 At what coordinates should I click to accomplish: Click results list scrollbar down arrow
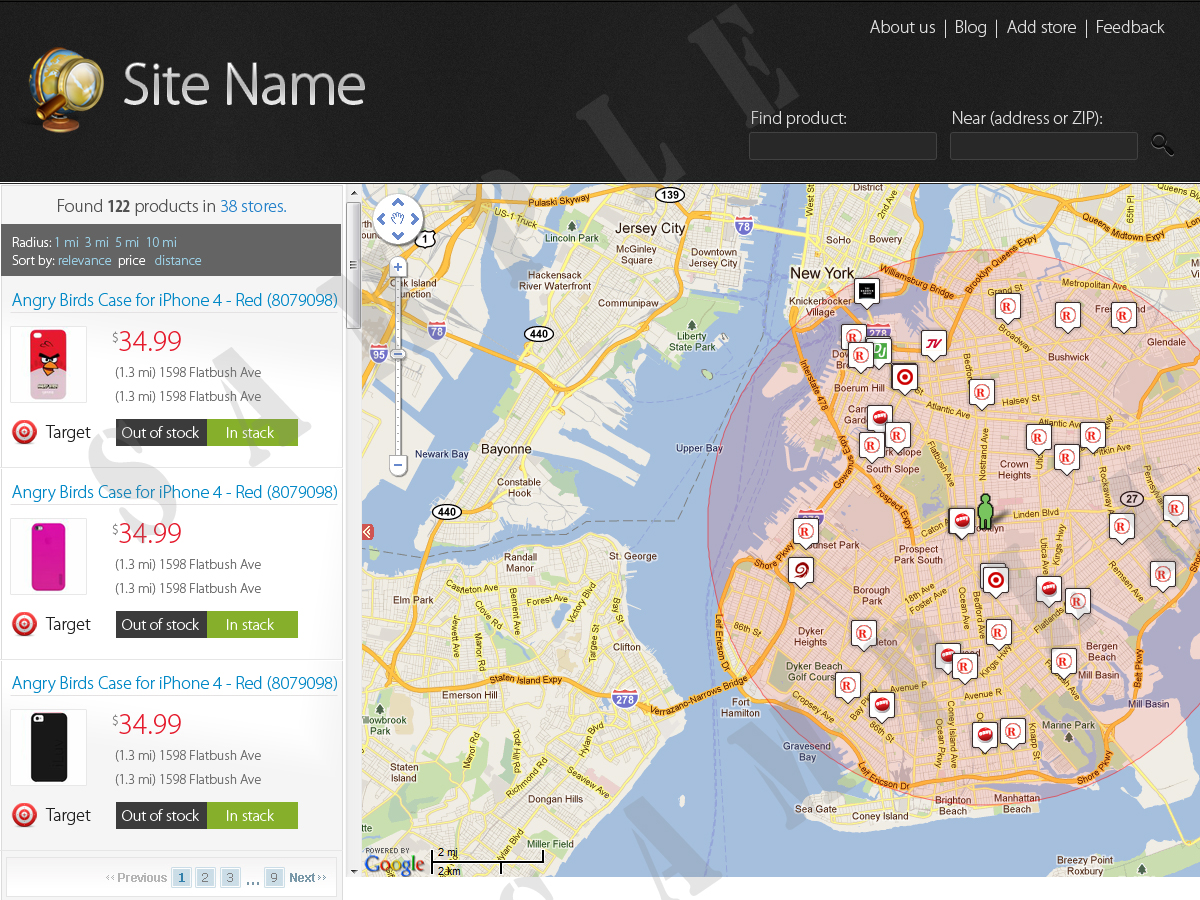[353, 871]
